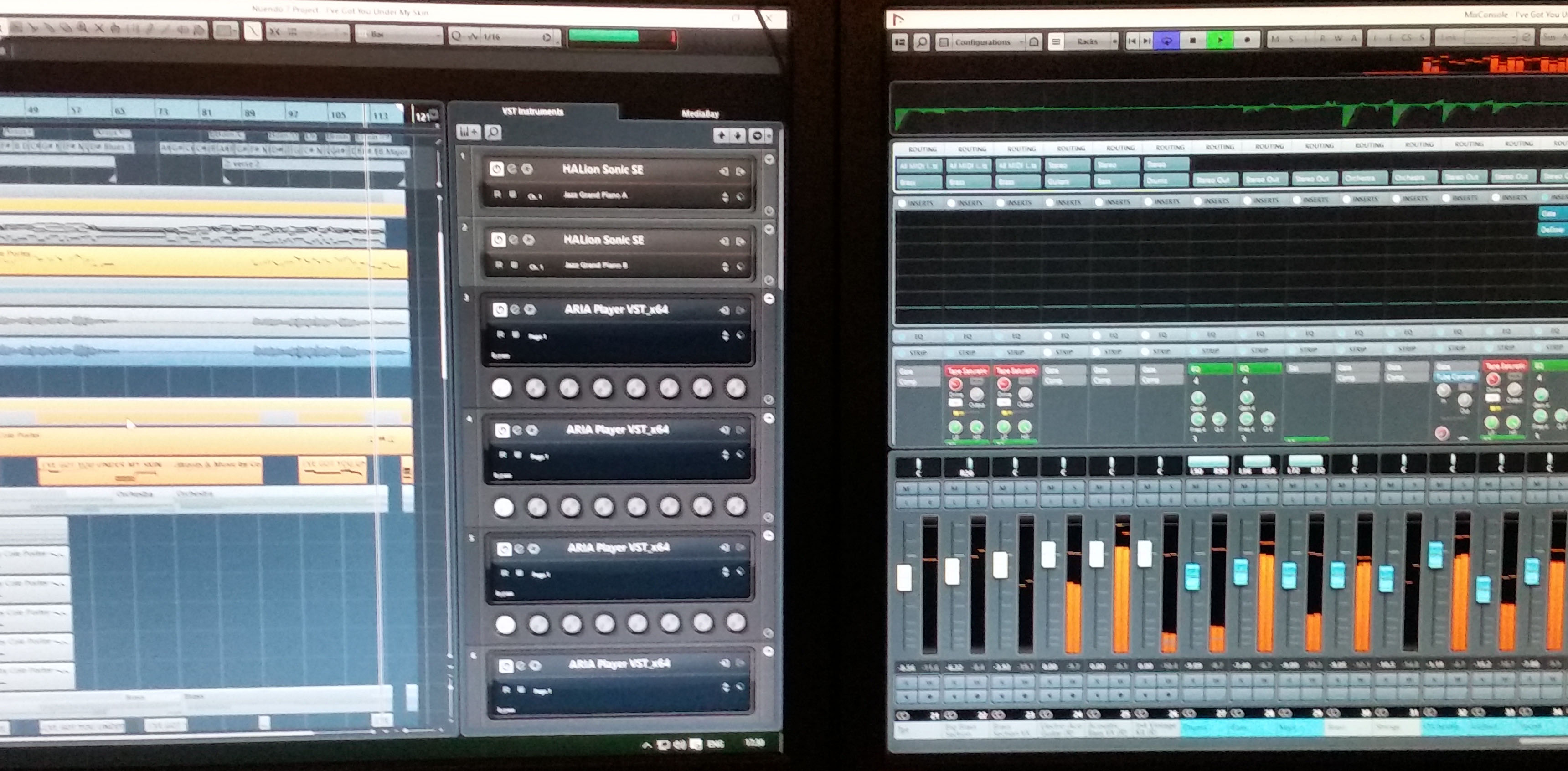Open Bar grid type dropdown
Screen dimensions: 1568x771
click(399, 34)
